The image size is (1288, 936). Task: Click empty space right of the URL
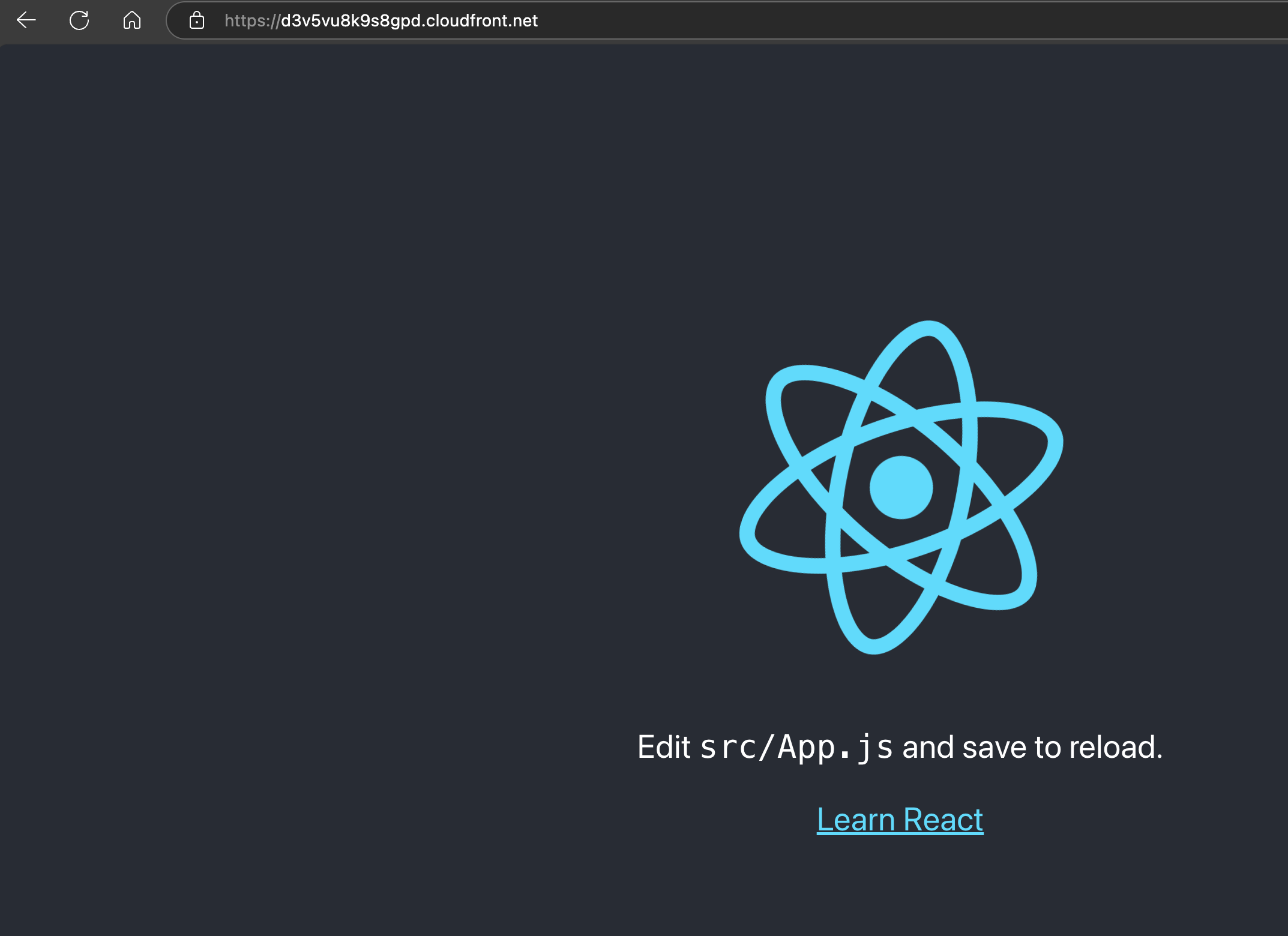(900, 21)
